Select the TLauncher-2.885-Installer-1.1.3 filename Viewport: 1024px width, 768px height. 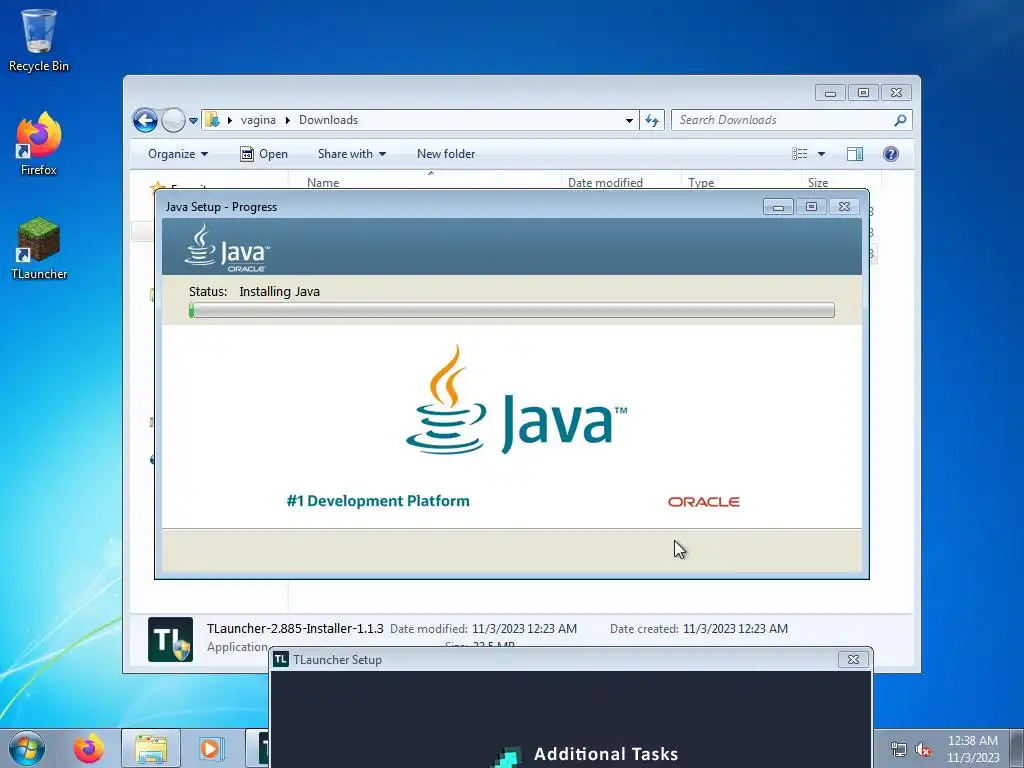tap(295, 629)
